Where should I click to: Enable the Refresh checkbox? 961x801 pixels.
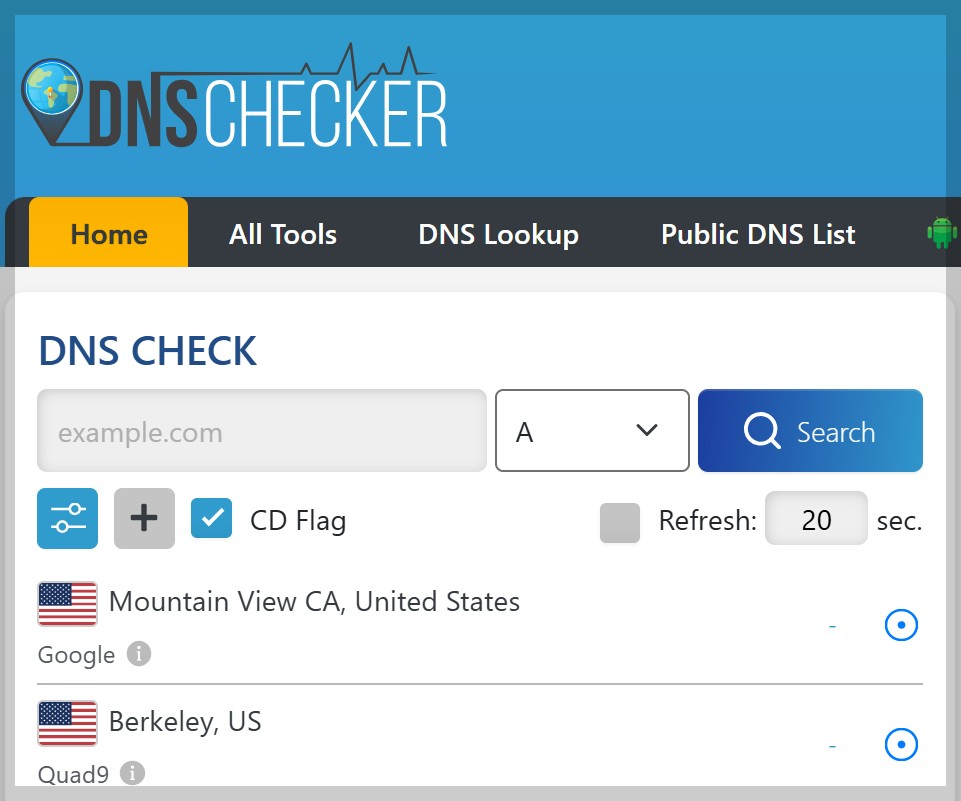[x=620, y=523]
